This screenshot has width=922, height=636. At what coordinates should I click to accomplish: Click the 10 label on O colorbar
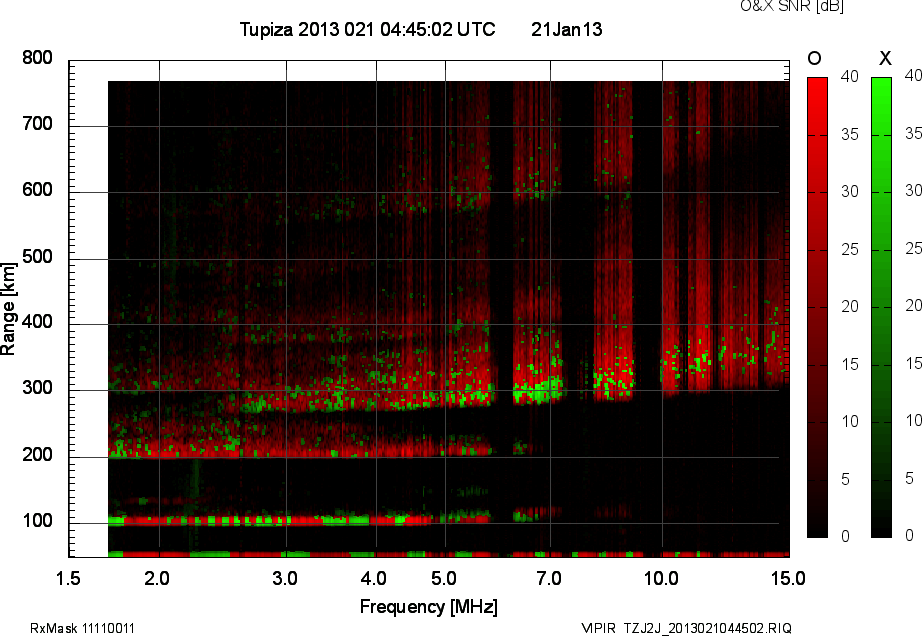click(x=850, y=421)
